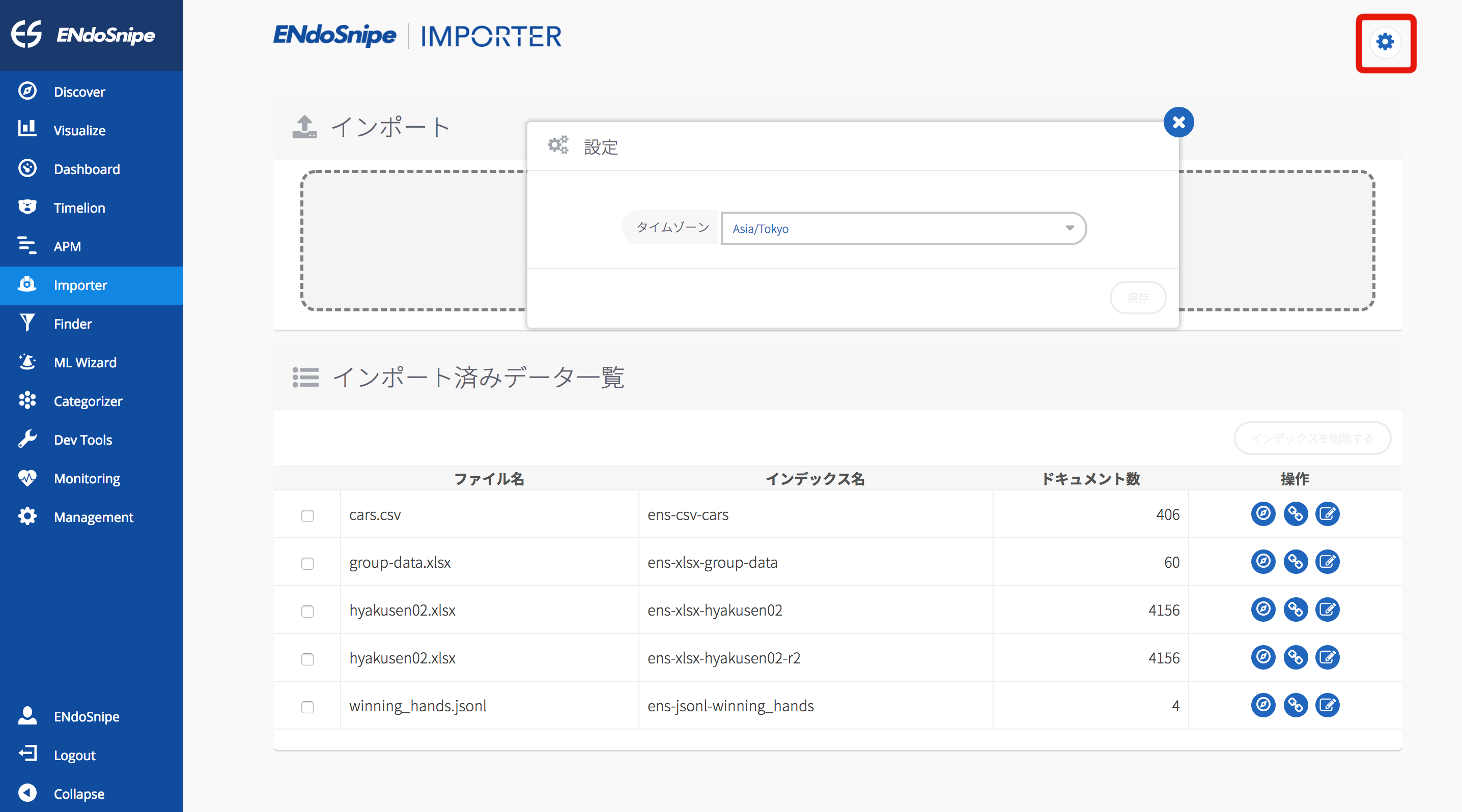The image size is (1462, 812).
Task: Click the link icon for winning_hands.jsonl
Action: point(1295,705)
